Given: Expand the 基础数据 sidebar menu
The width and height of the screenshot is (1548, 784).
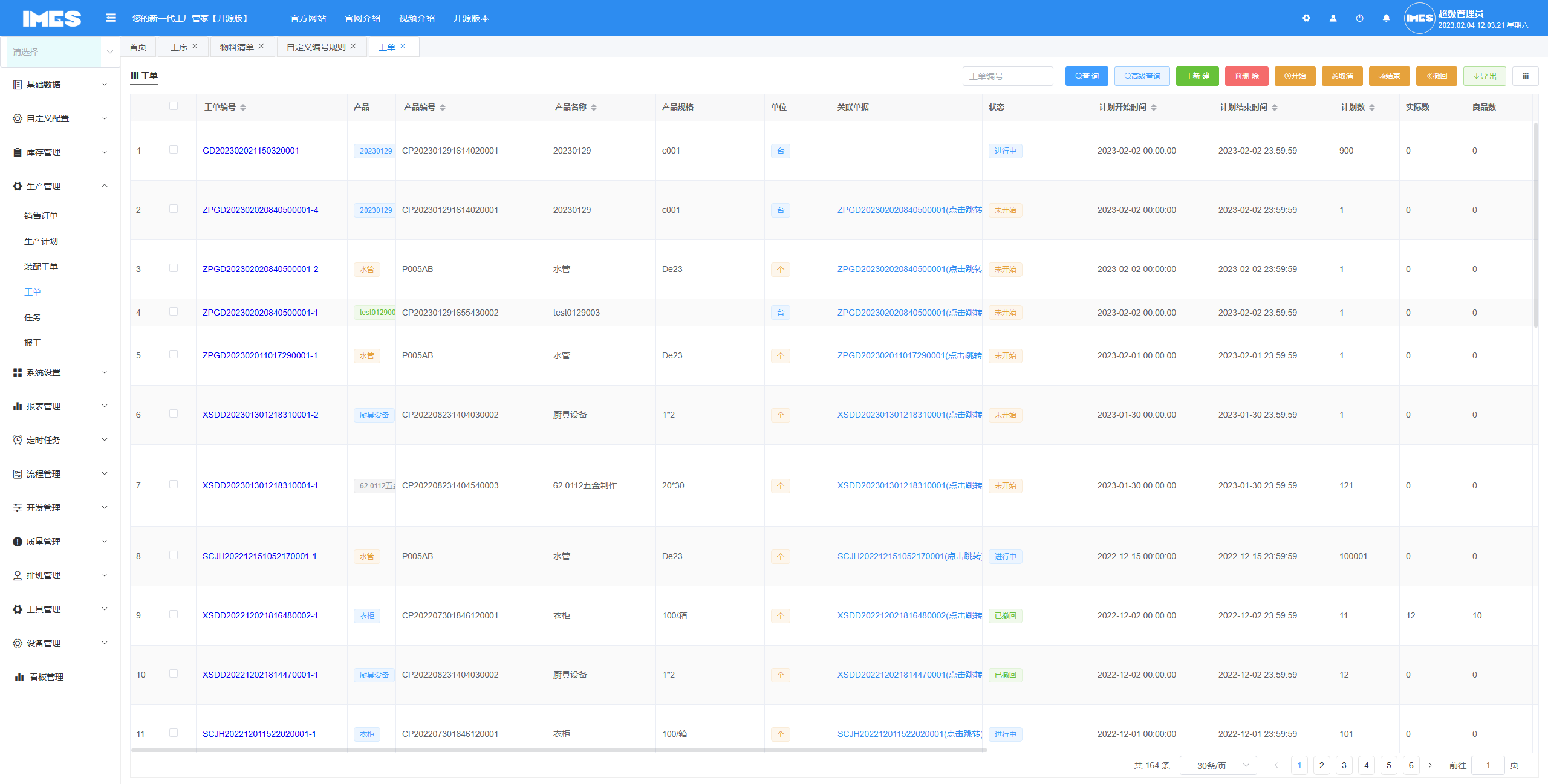Looking at the screenshot, I should [60, 85].
